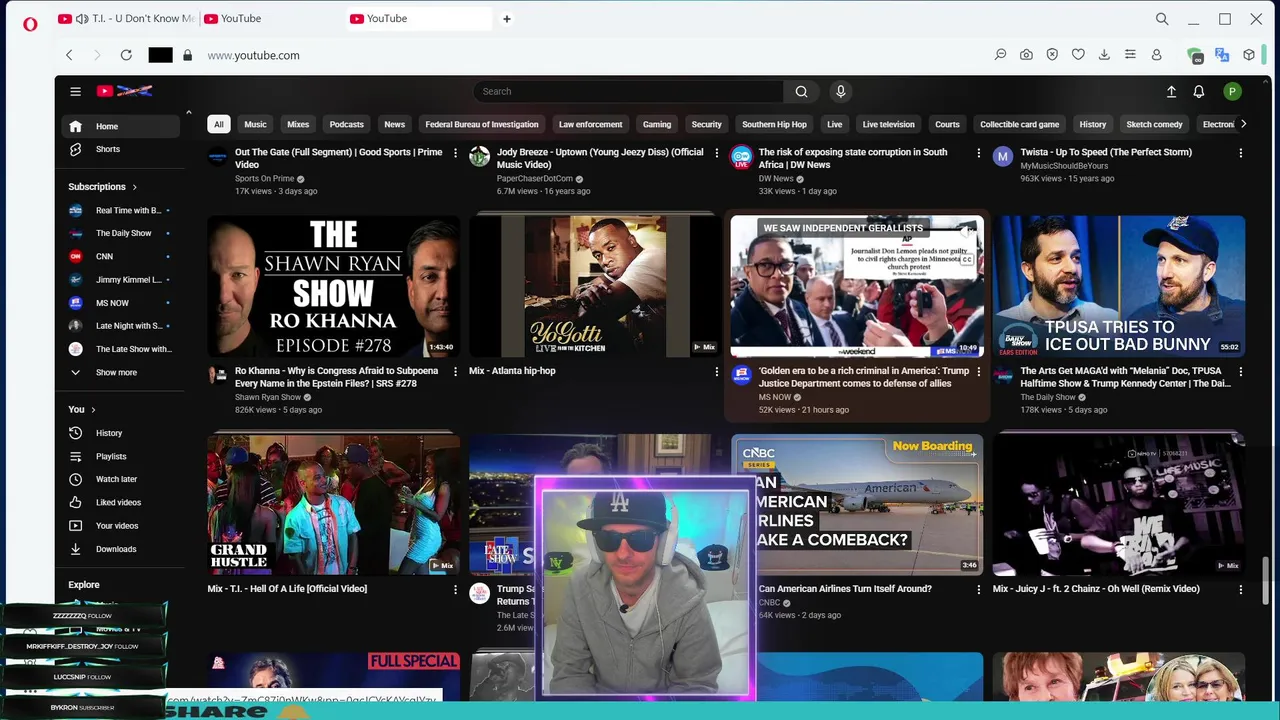This screenshot has height=720, width=1280.
Task: Switch to the T.I. browser tab
Action: point(125,18)
